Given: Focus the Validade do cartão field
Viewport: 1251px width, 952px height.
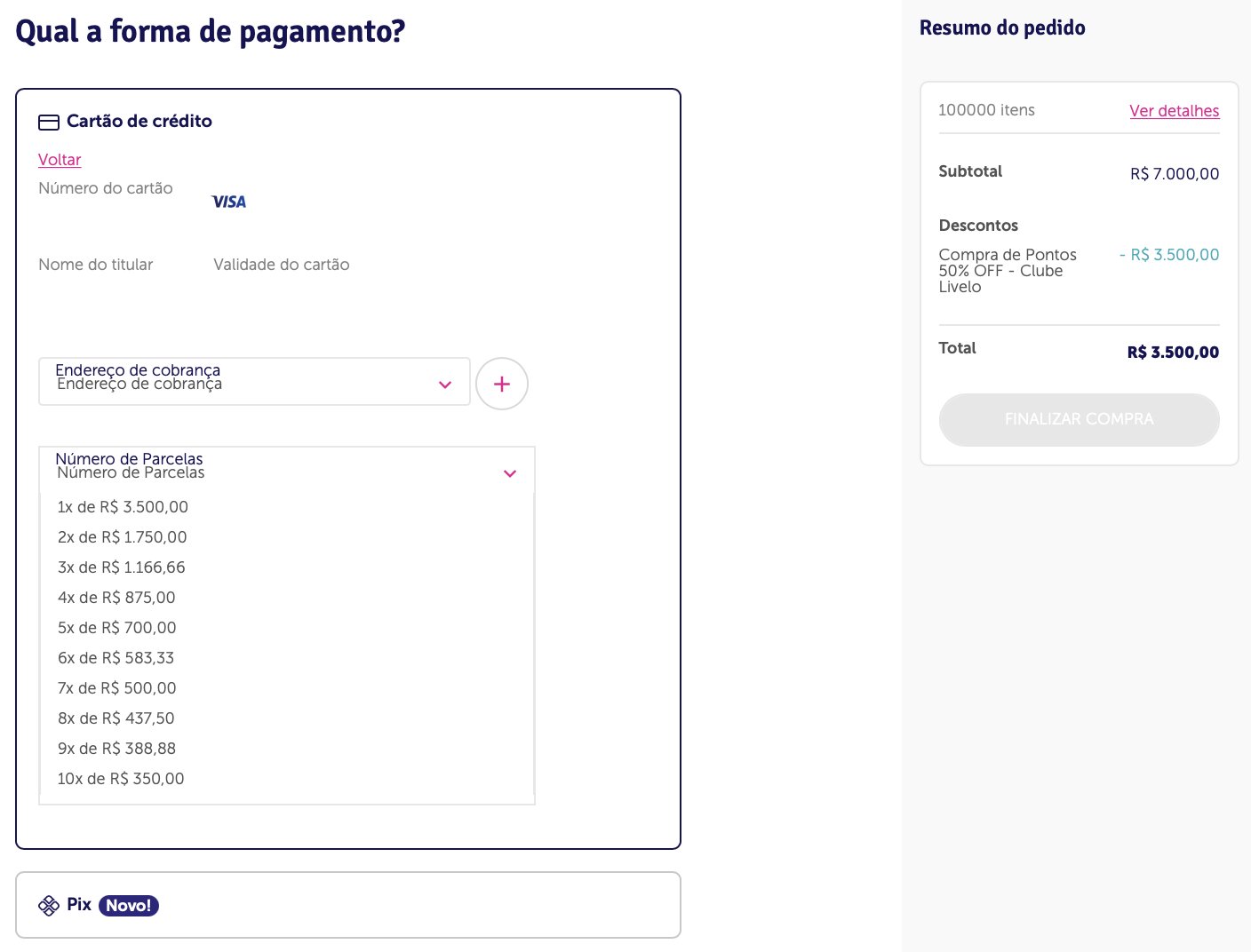Looking at the screenshot, I should pyautogui.click(x=282, y=265).
